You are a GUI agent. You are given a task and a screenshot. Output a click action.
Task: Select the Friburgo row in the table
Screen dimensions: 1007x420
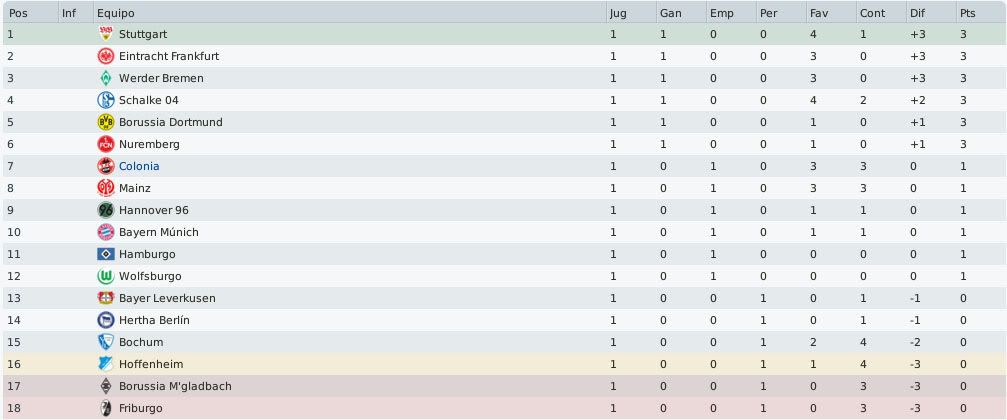pos(504,408)
